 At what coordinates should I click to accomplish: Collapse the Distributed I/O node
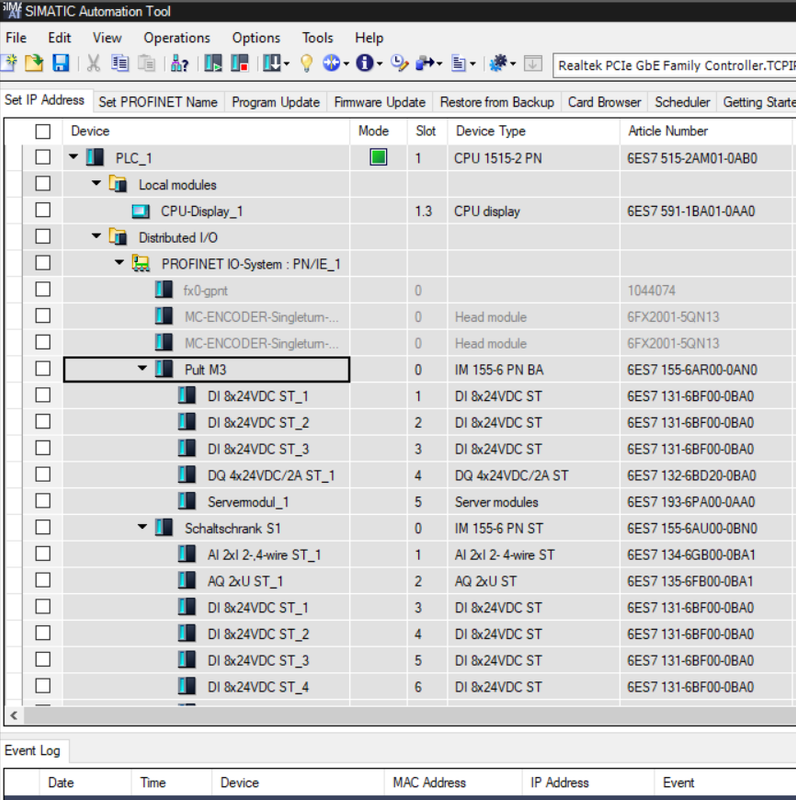96,236
